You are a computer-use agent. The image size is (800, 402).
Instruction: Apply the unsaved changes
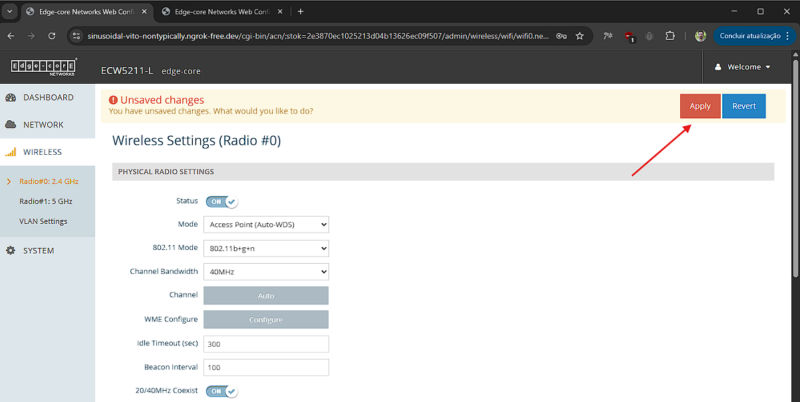(x=700, y=106)
